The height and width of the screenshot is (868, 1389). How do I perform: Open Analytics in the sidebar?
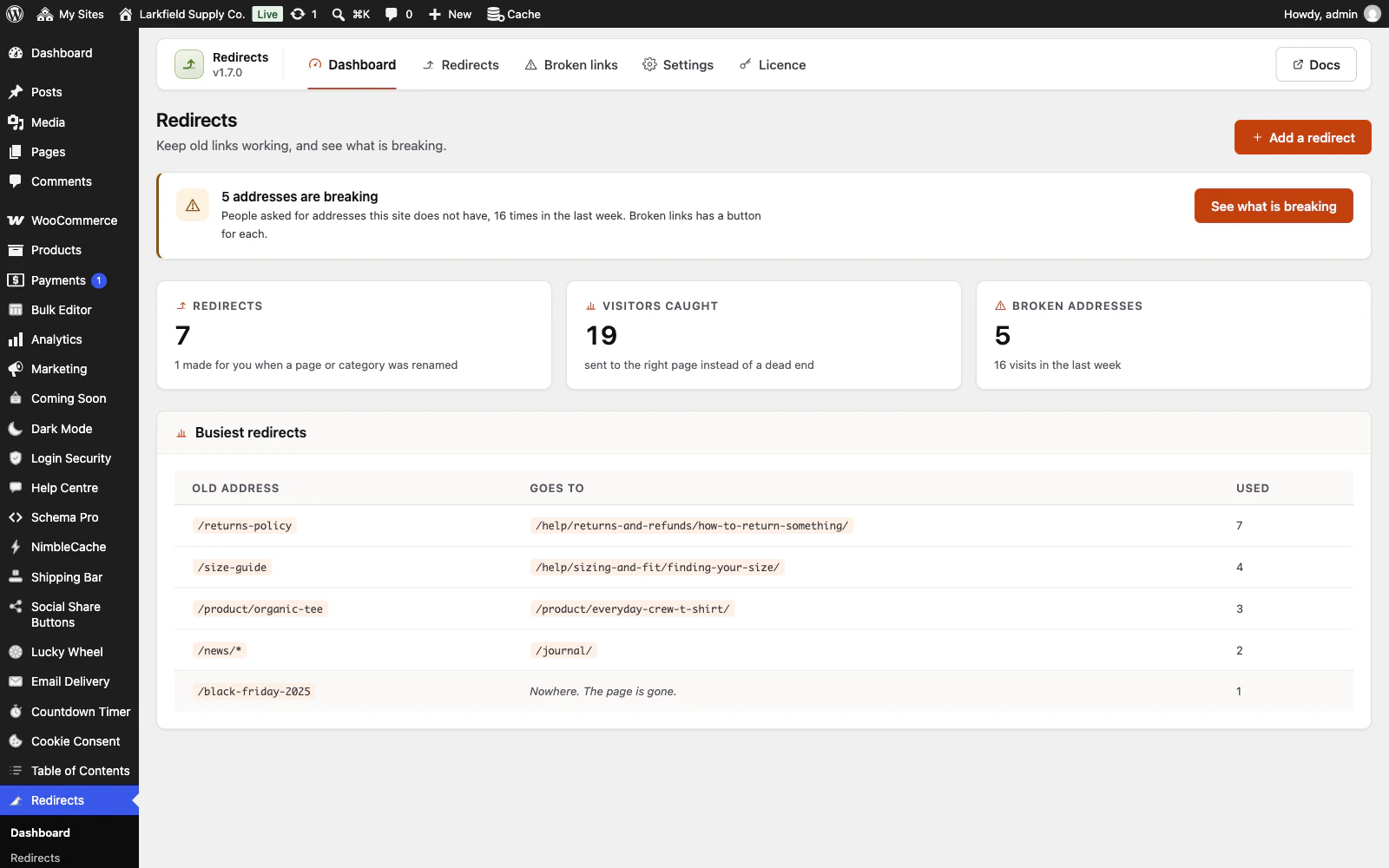pos(69,339)
